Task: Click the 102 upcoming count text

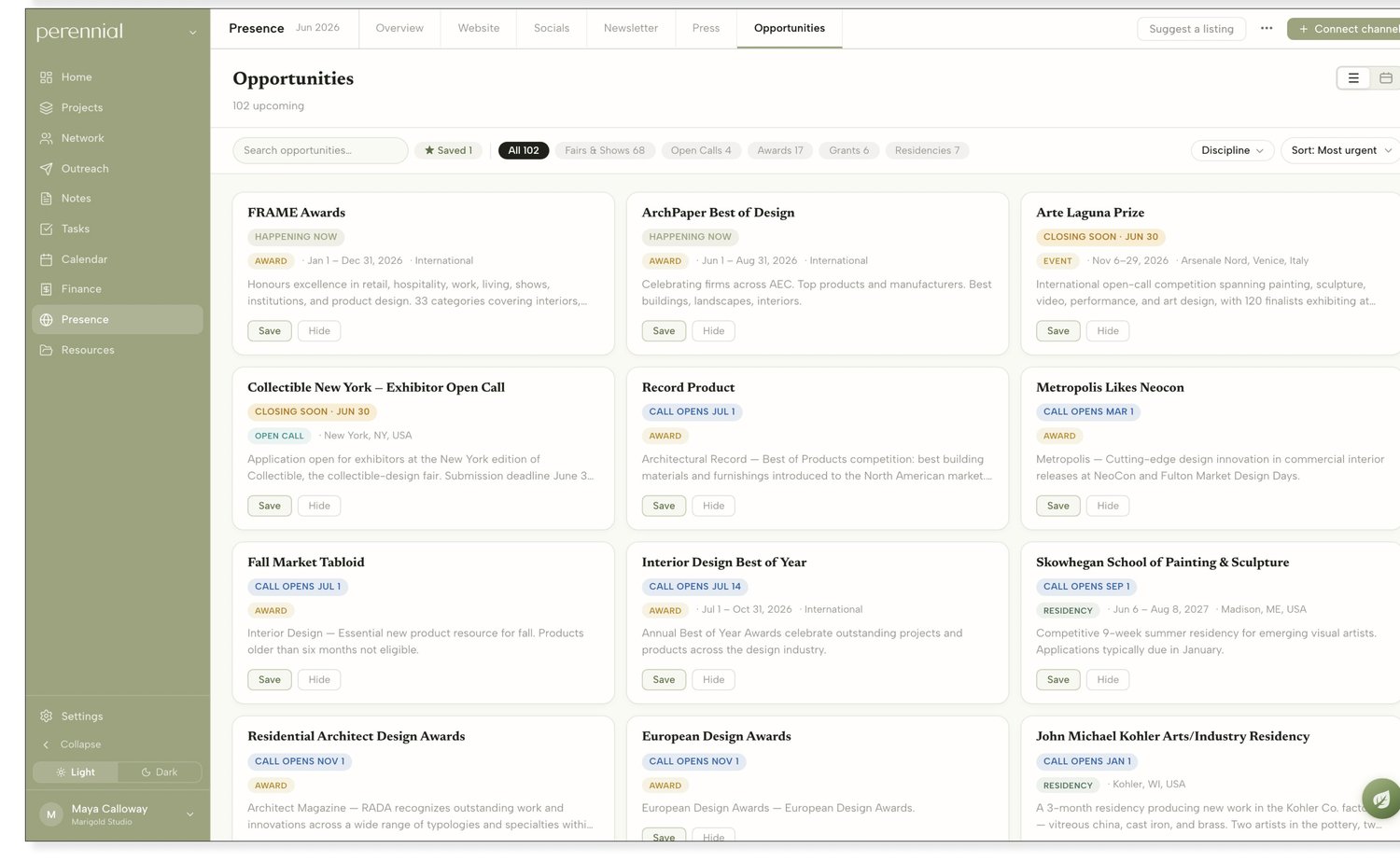Action: 269,105
